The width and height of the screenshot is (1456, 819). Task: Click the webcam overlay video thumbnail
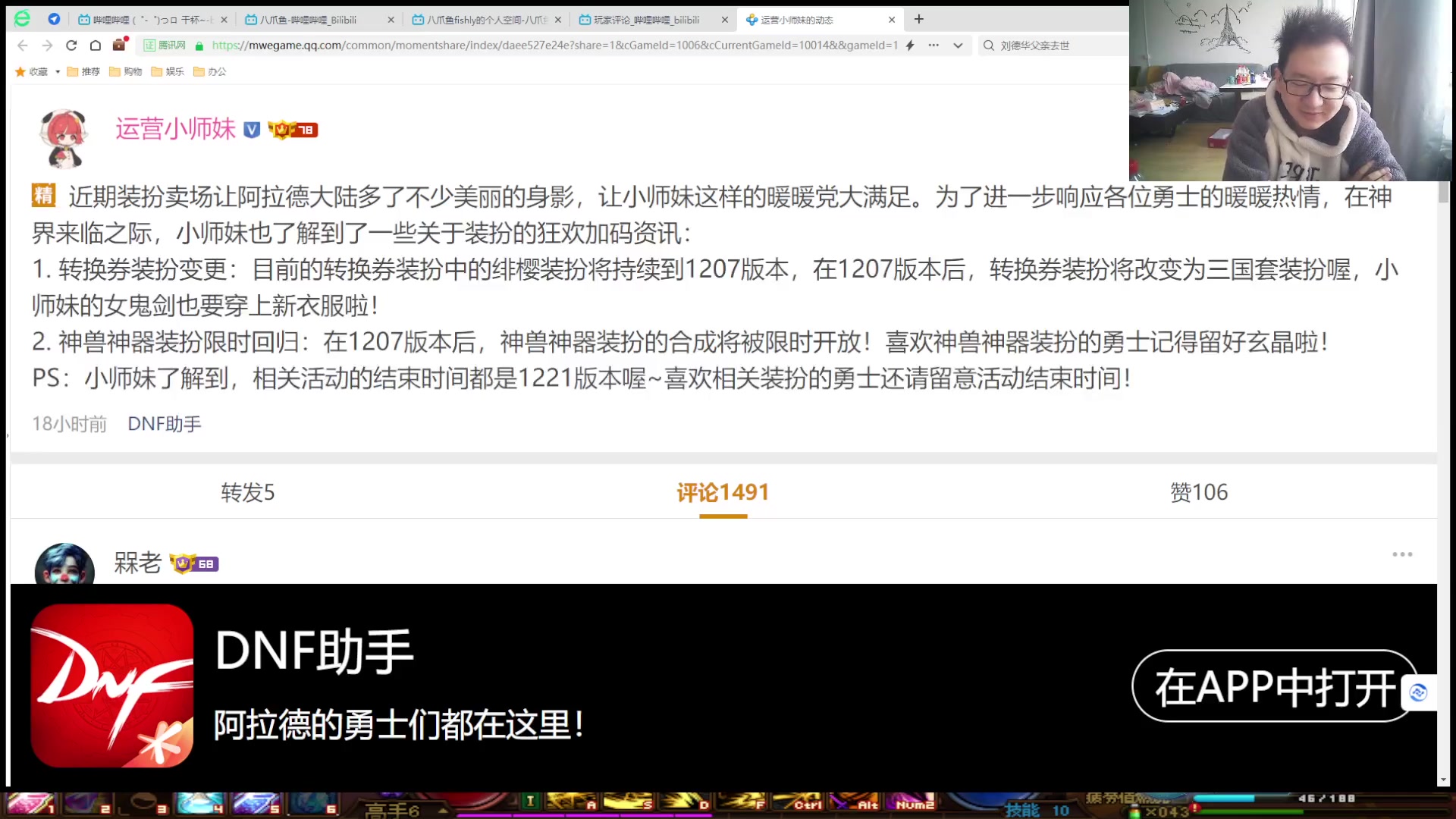coord(1291,90)
